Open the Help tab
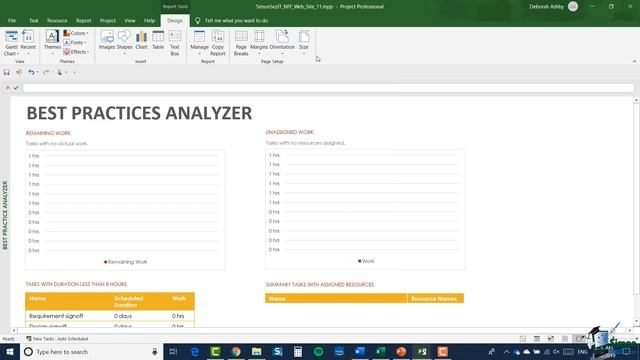This screenshot has height=360, width=640. pos(149,20)
